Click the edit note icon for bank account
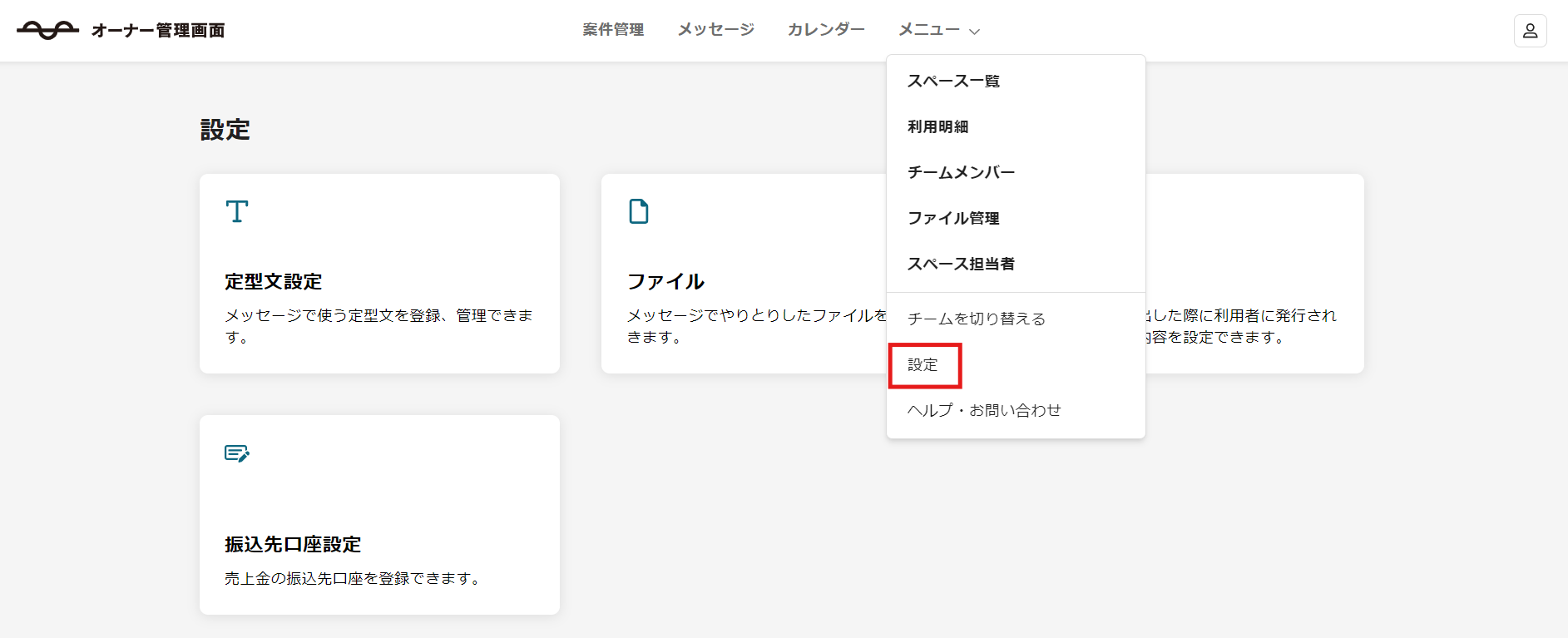The width and height of the screenshot is (1568, 638). coord(237,453)
